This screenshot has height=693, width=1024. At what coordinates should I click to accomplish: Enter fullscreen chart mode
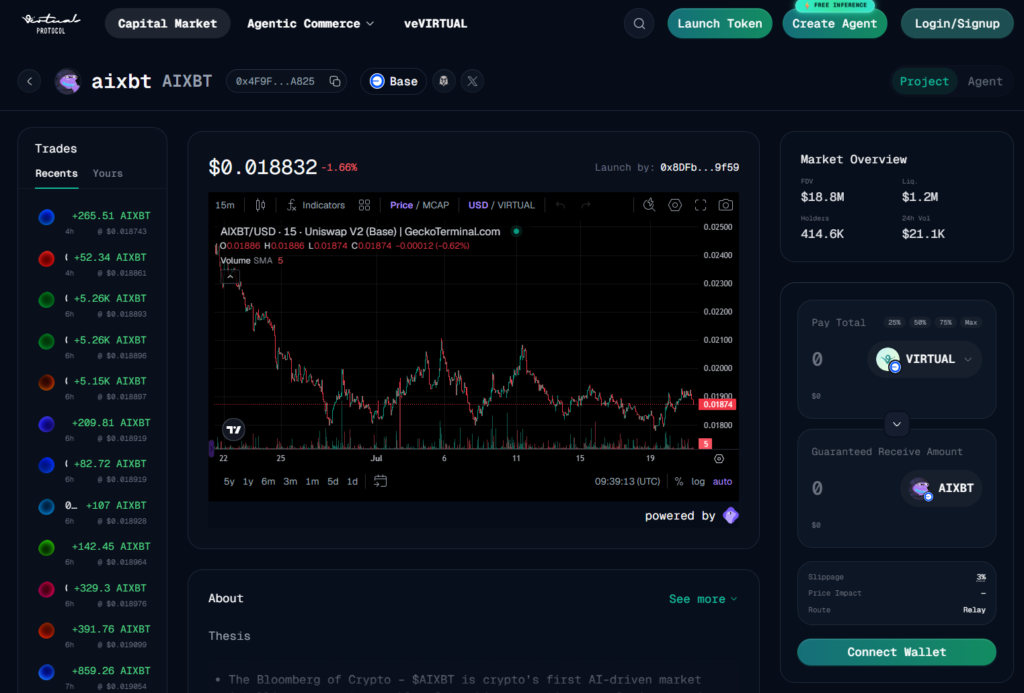click(700, 205)
